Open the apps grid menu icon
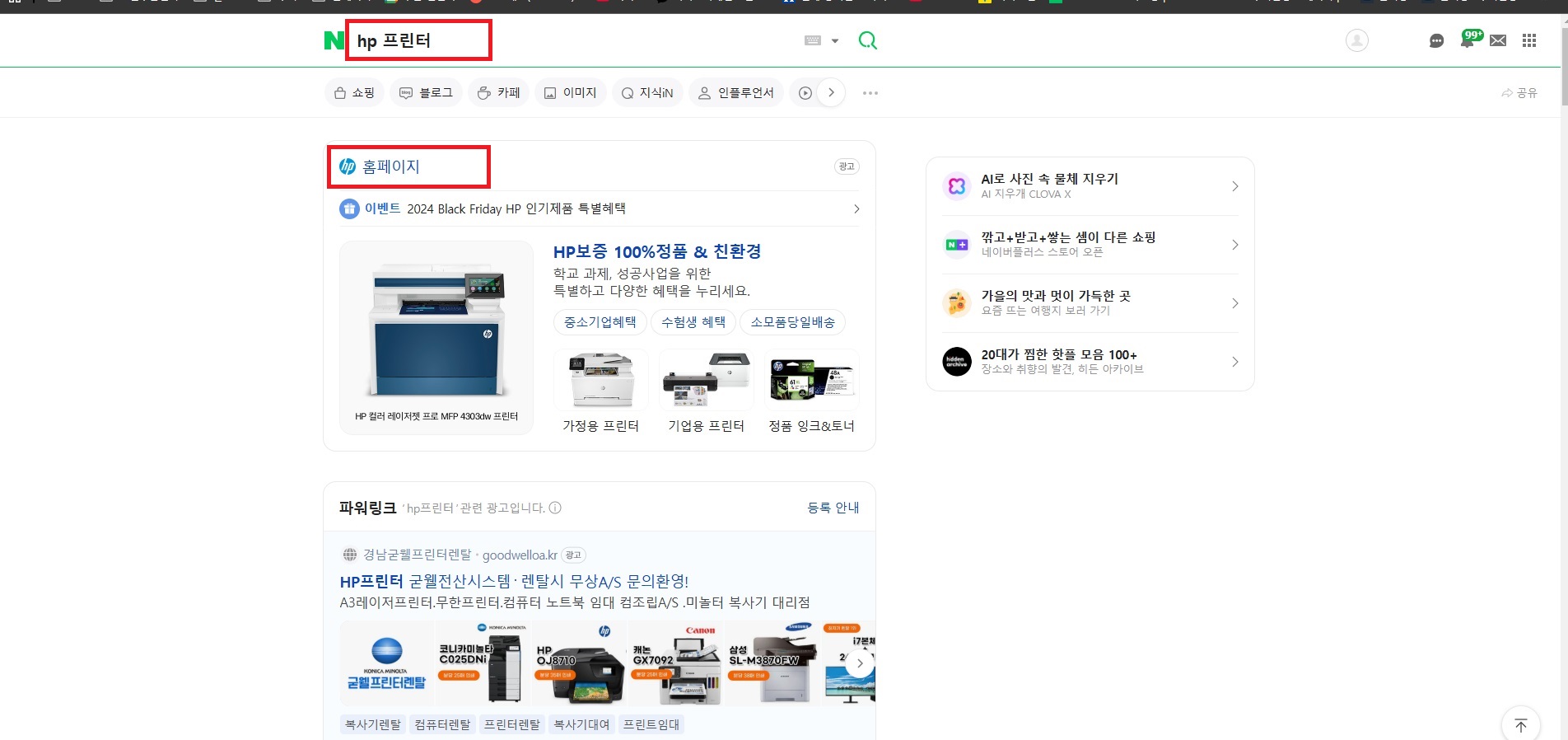The image size is (1568, 740). click(x=1529, y=40)
